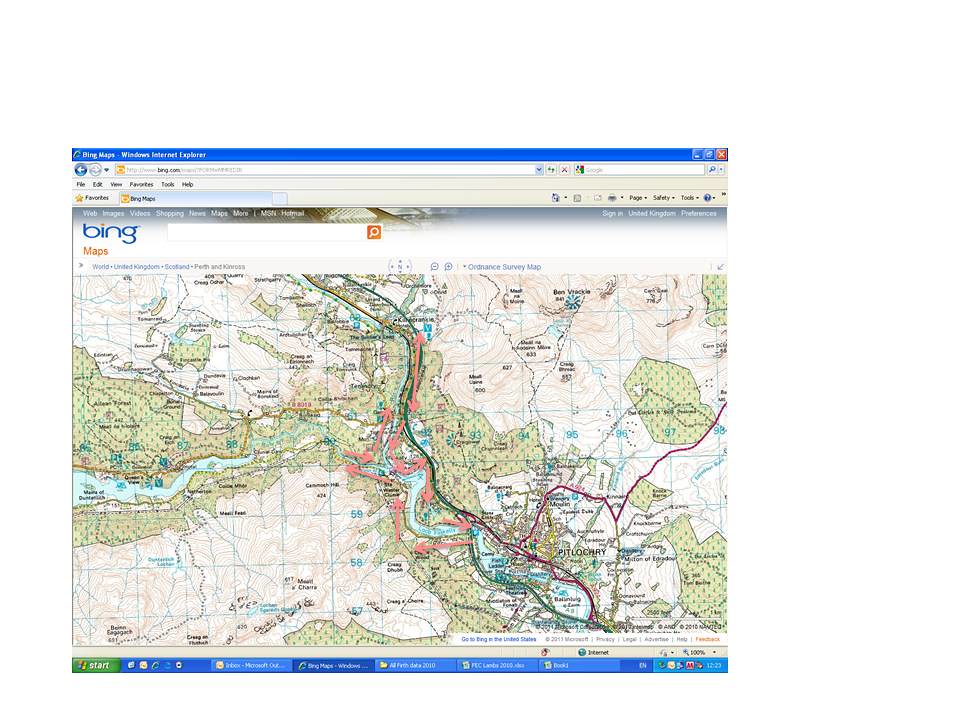Open the File menu
Image resolution: width=960 pixels, height=720 pixels.
click(x=81, y=184)
